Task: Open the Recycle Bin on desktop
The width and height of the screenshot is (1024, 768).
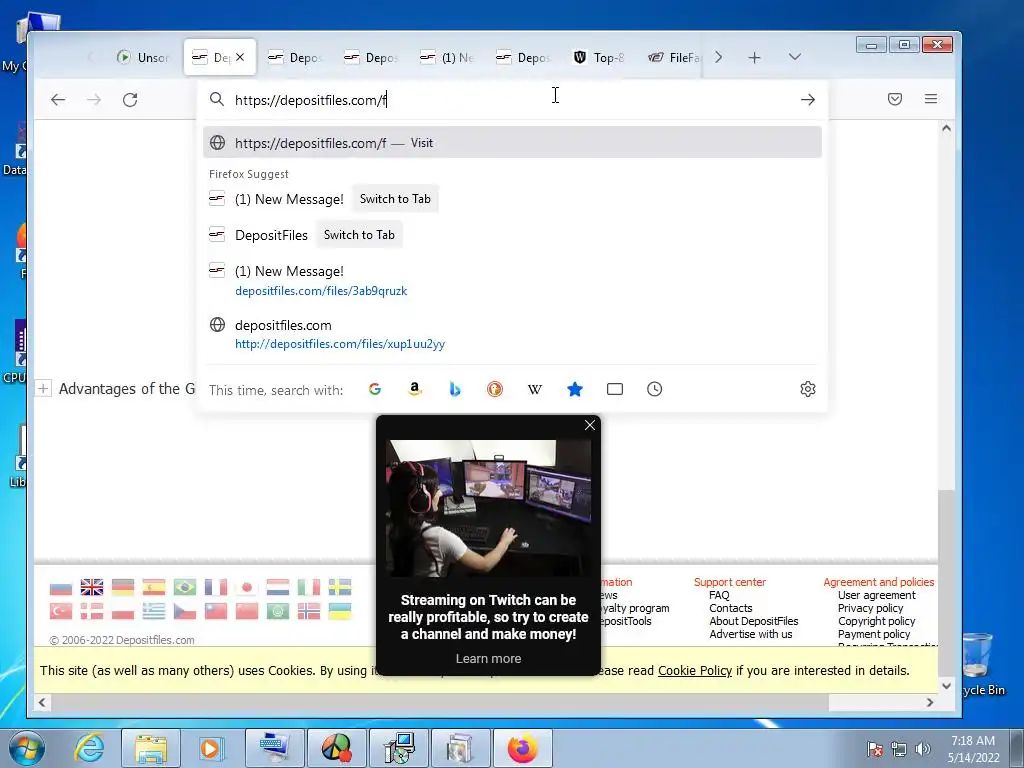Action: 978,663
